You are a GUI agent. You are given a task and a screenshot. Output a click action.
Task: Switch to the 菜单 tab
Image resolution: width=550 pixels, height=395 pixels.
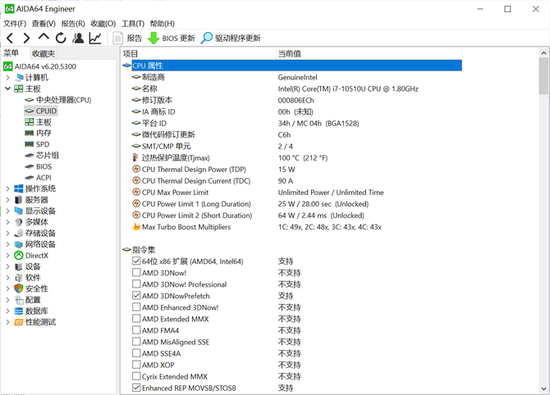pyautogui.click(x=11, y=53)
